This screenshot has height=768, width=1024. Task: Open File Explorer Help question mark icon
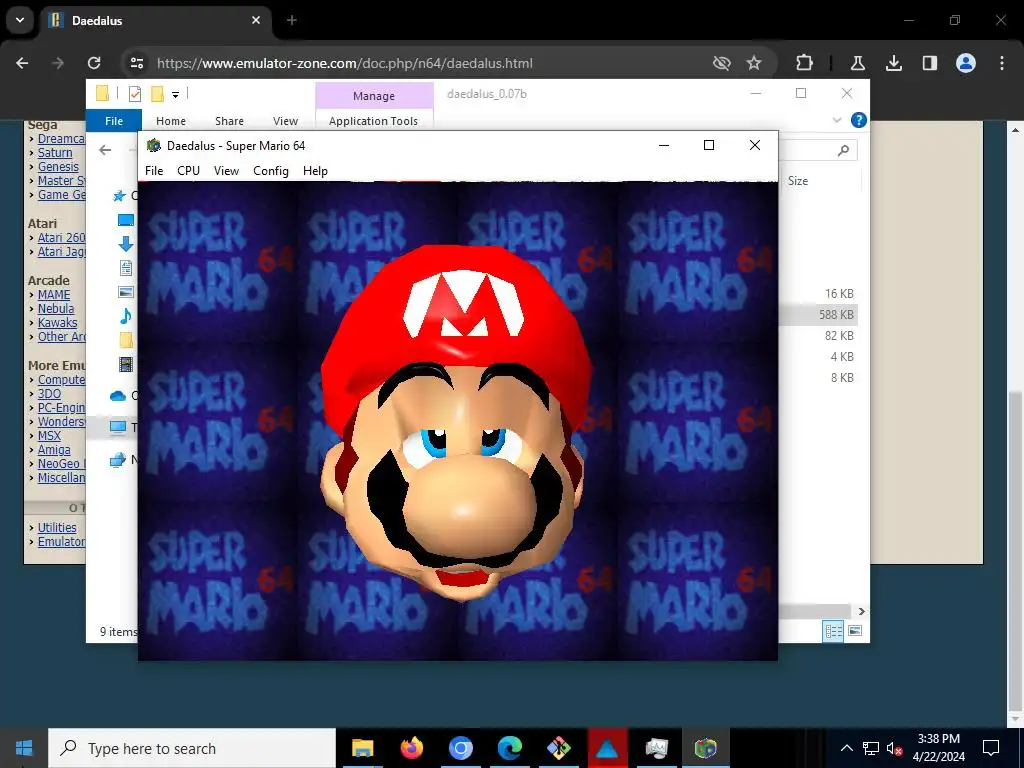859,120
